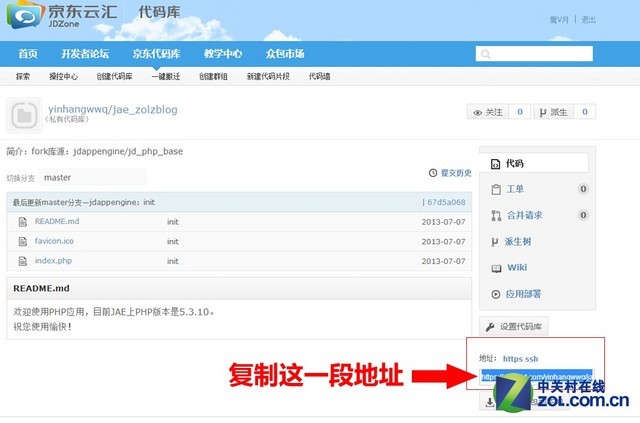Open the README.md file link
The height and width of the screenshot is (423, 640).
57,221
